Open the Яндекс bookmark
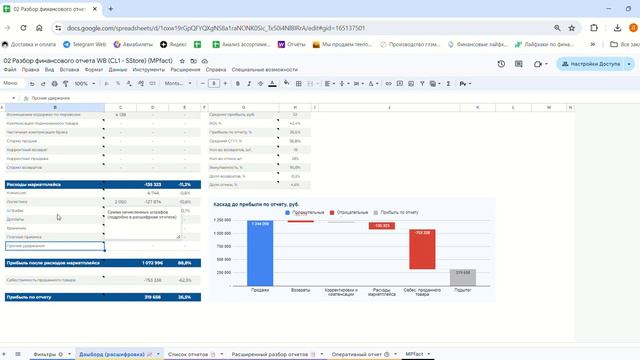 (173, 44)
